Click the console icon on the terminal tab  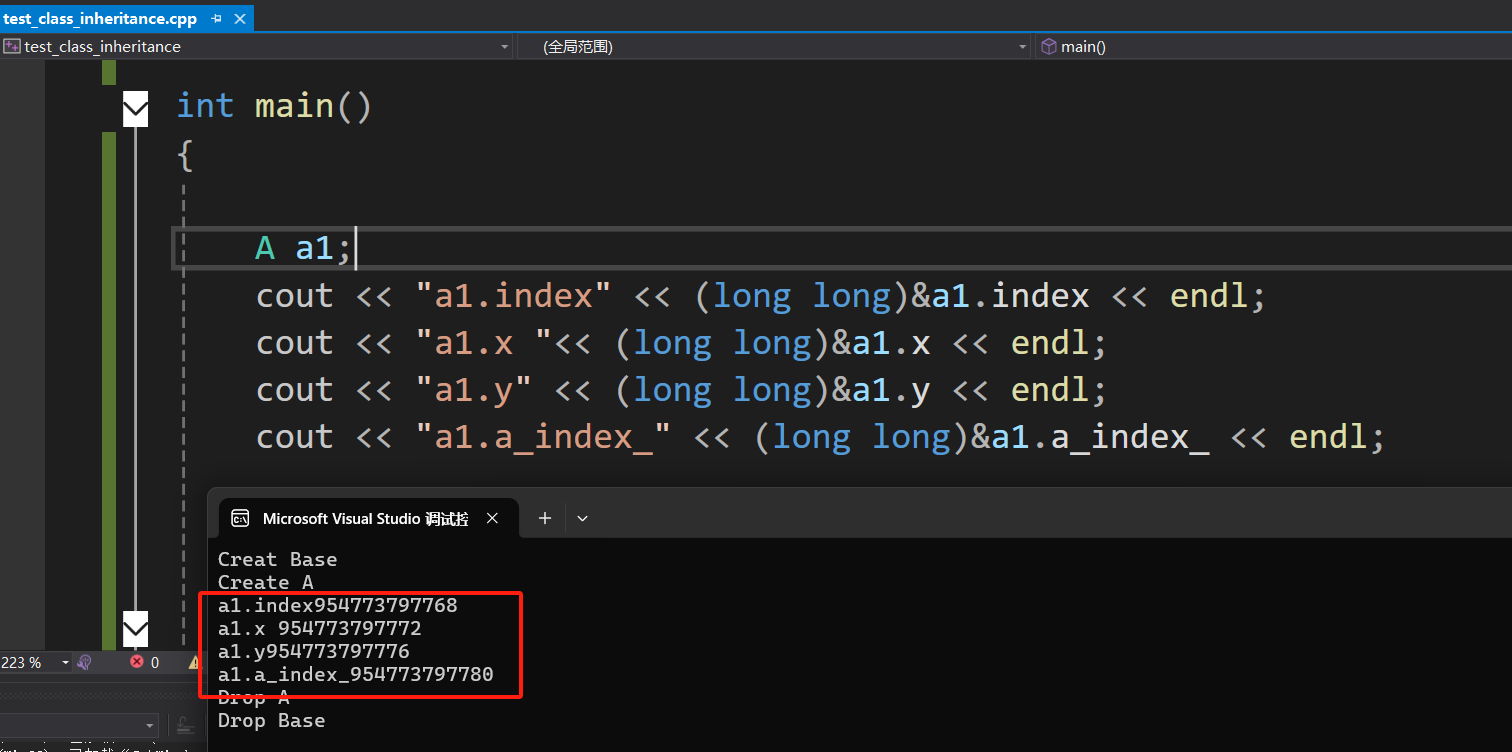(240, 518)
